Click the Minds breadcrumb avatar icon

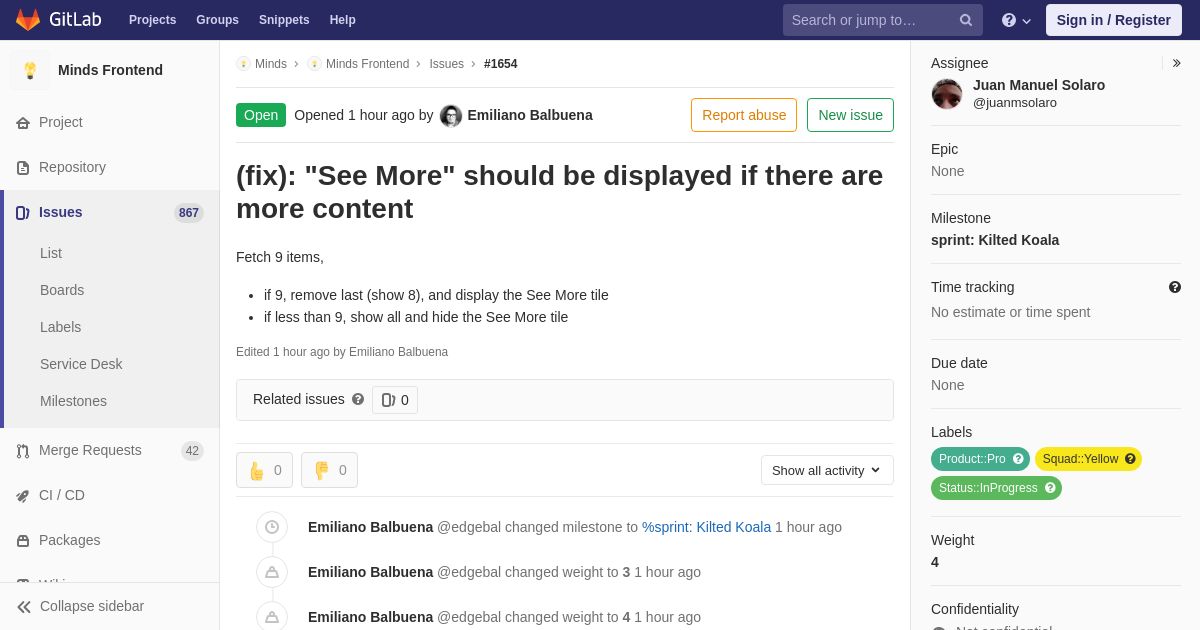243,64
